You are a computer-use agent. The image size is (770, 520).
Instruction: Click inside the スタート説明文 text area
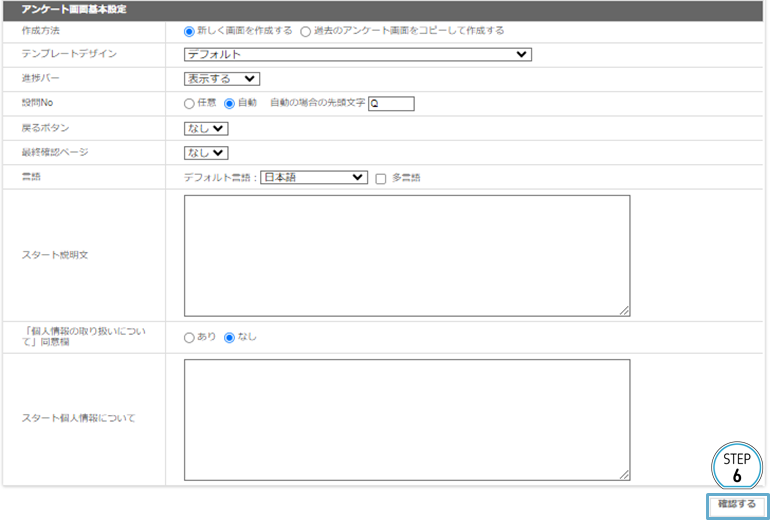pyautogui.click(x=406, y=255)
